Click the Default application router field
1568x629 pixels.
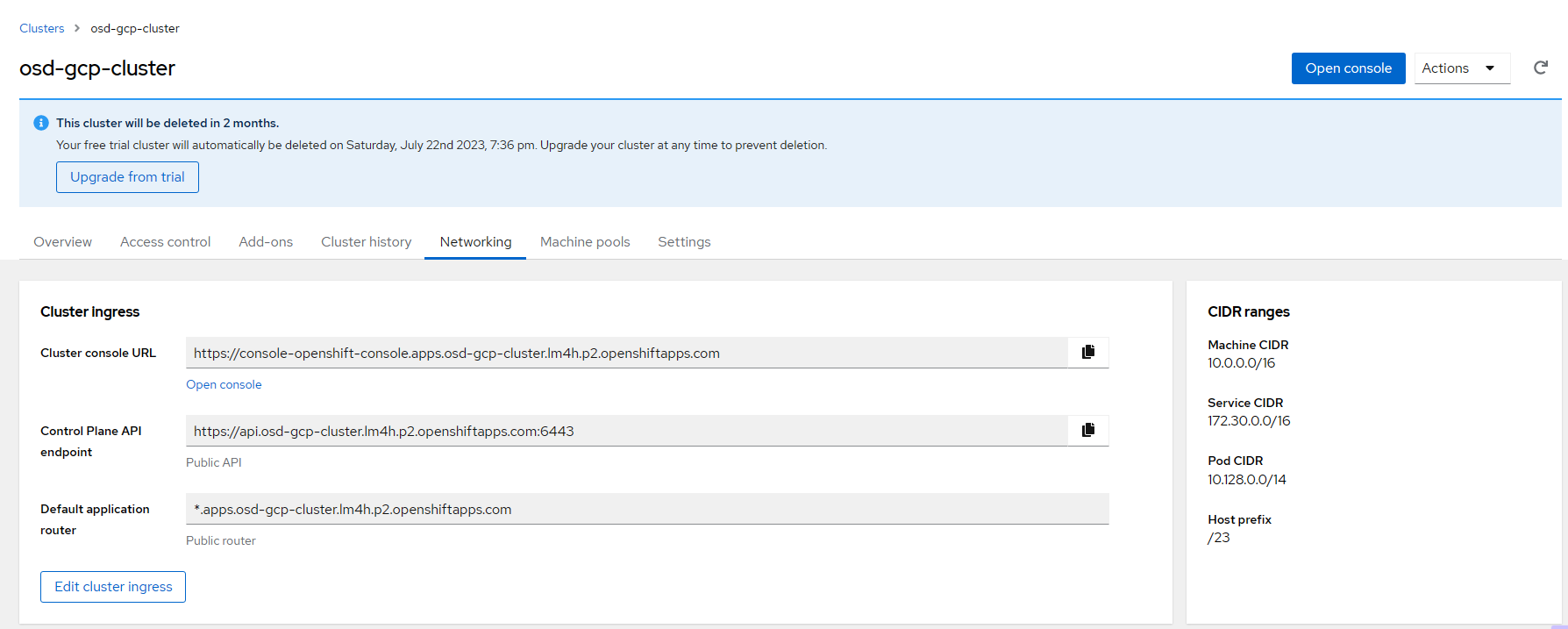[x=647, y=509]
